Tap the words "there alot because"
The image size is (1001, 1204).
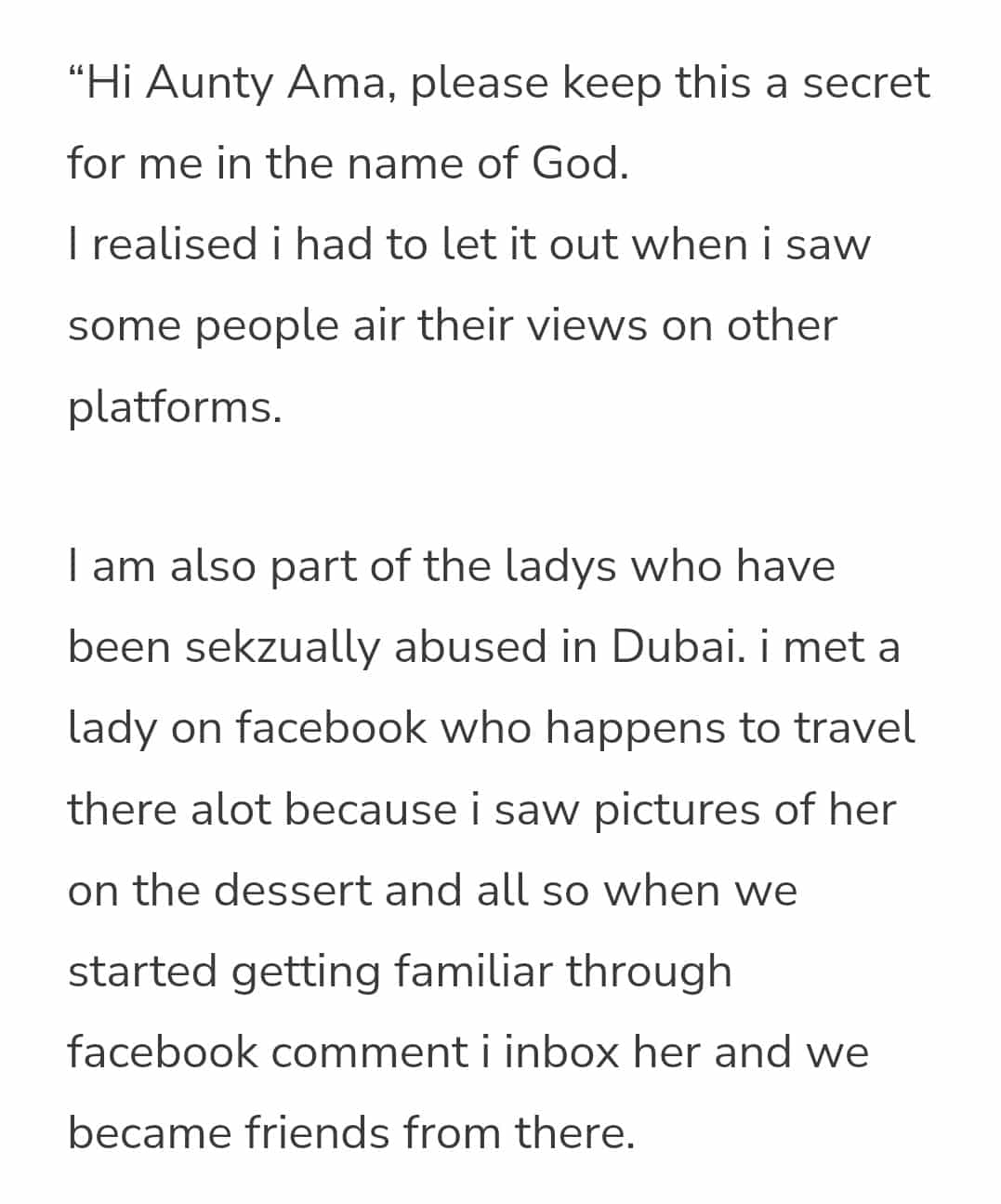coord(262,809)
